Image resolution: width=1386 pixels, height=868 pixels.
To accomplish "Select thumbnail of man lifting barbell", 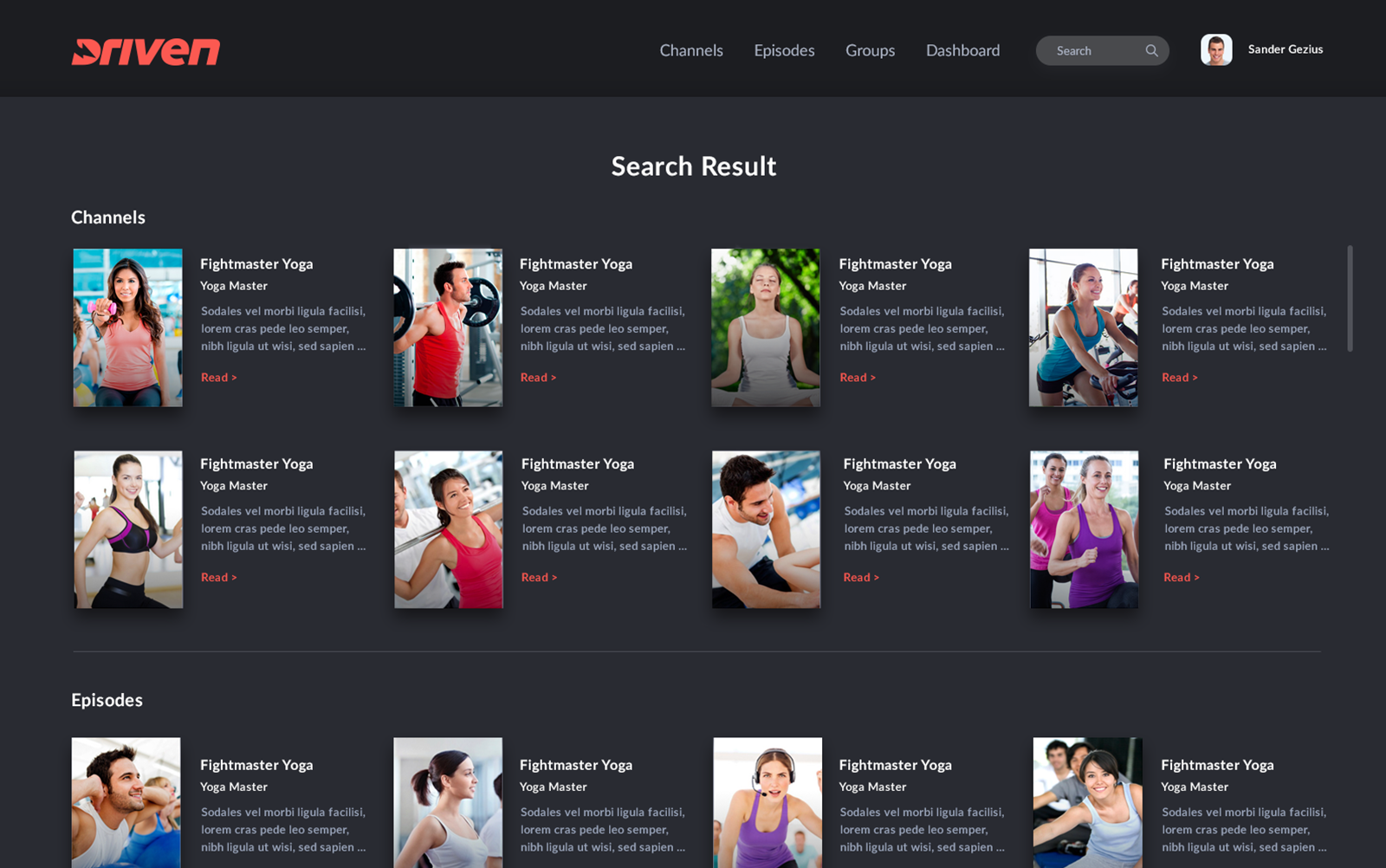I will 448,327.
